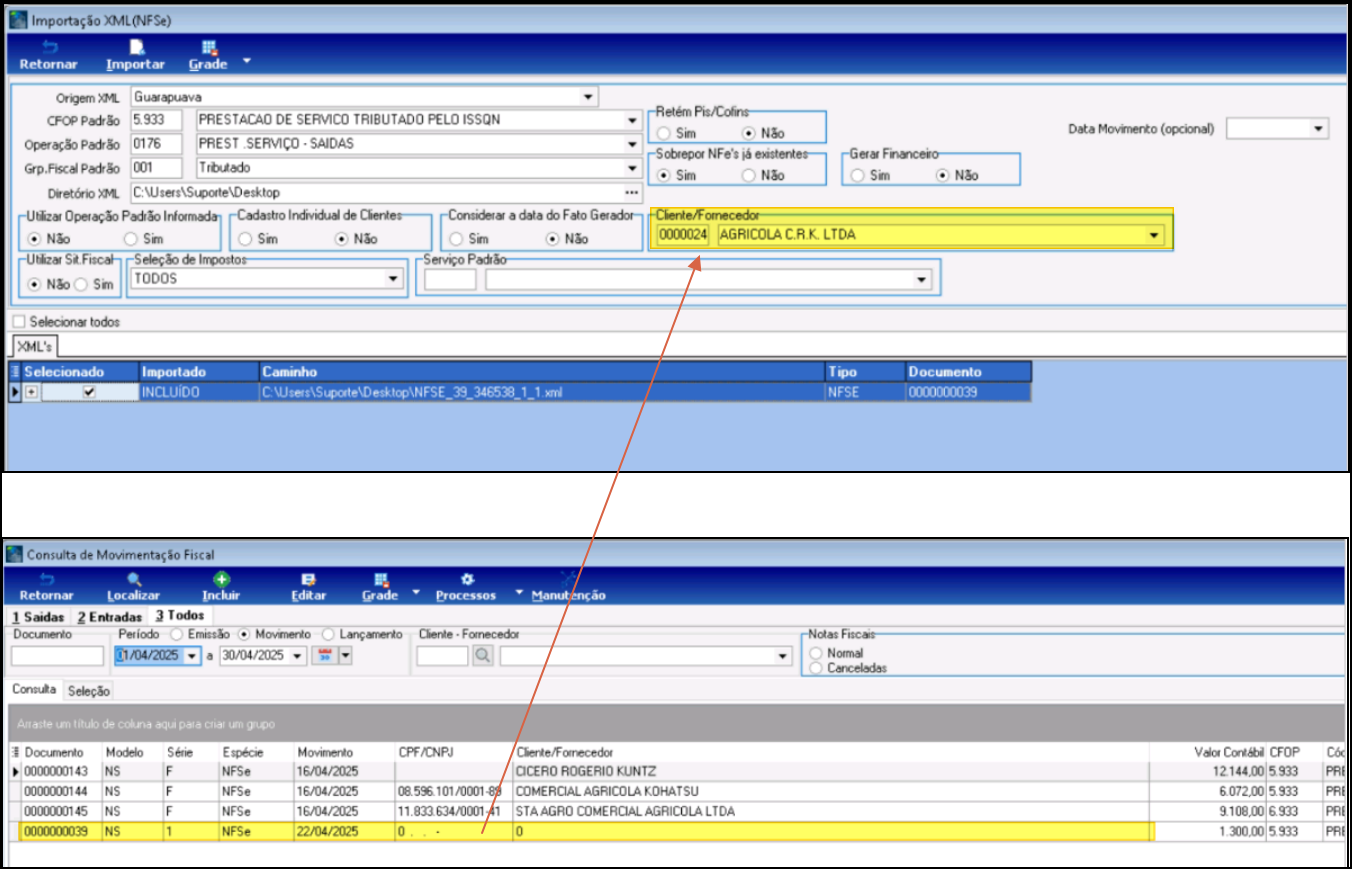The width and height of the screenshot is (1352, 869).
Task: Select the Lançamento period radio button
Action: [327, 634]
